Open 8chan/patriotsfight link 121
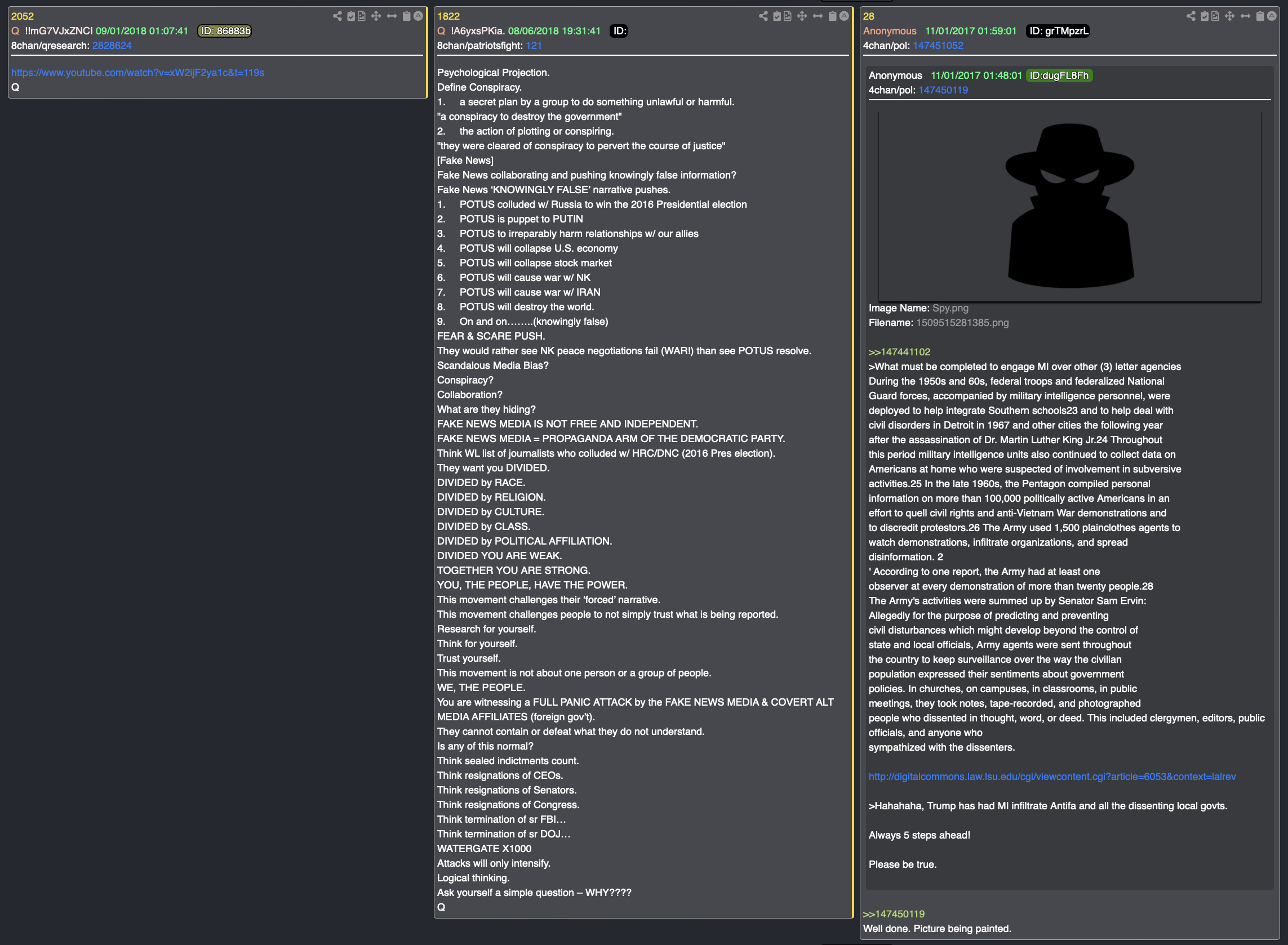The width and height of the screenshot is (1288, 945). click(x=533, y=46)
